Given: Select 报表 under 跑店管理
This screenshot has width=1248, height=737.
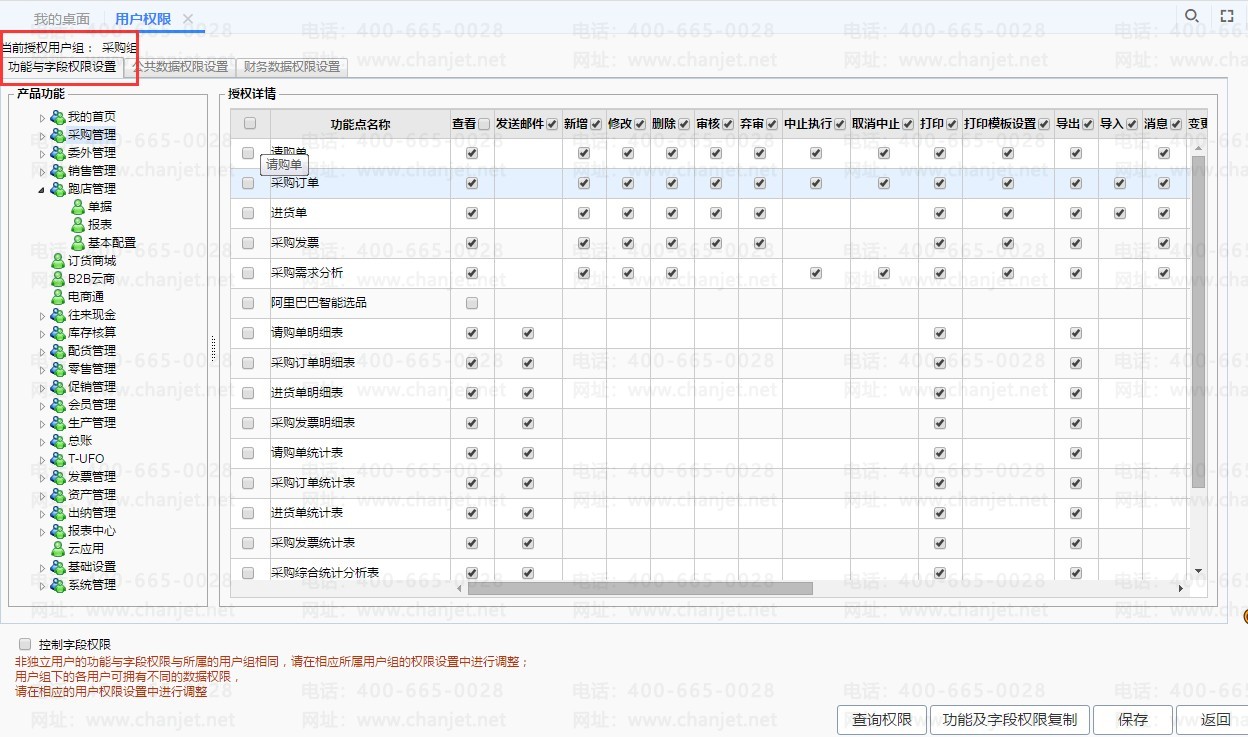Looking at the screenshot, I should point(99,225).
